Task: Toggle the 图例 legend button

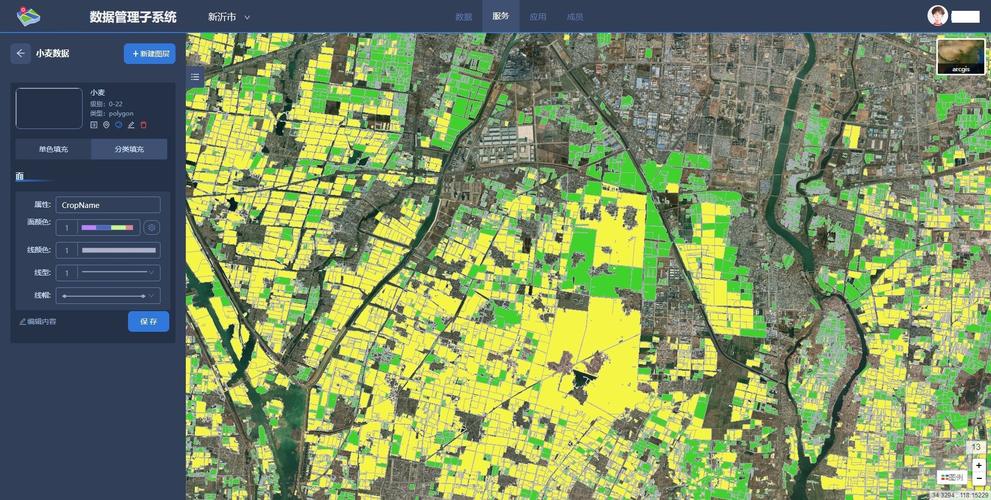Action: click(950, 477)
